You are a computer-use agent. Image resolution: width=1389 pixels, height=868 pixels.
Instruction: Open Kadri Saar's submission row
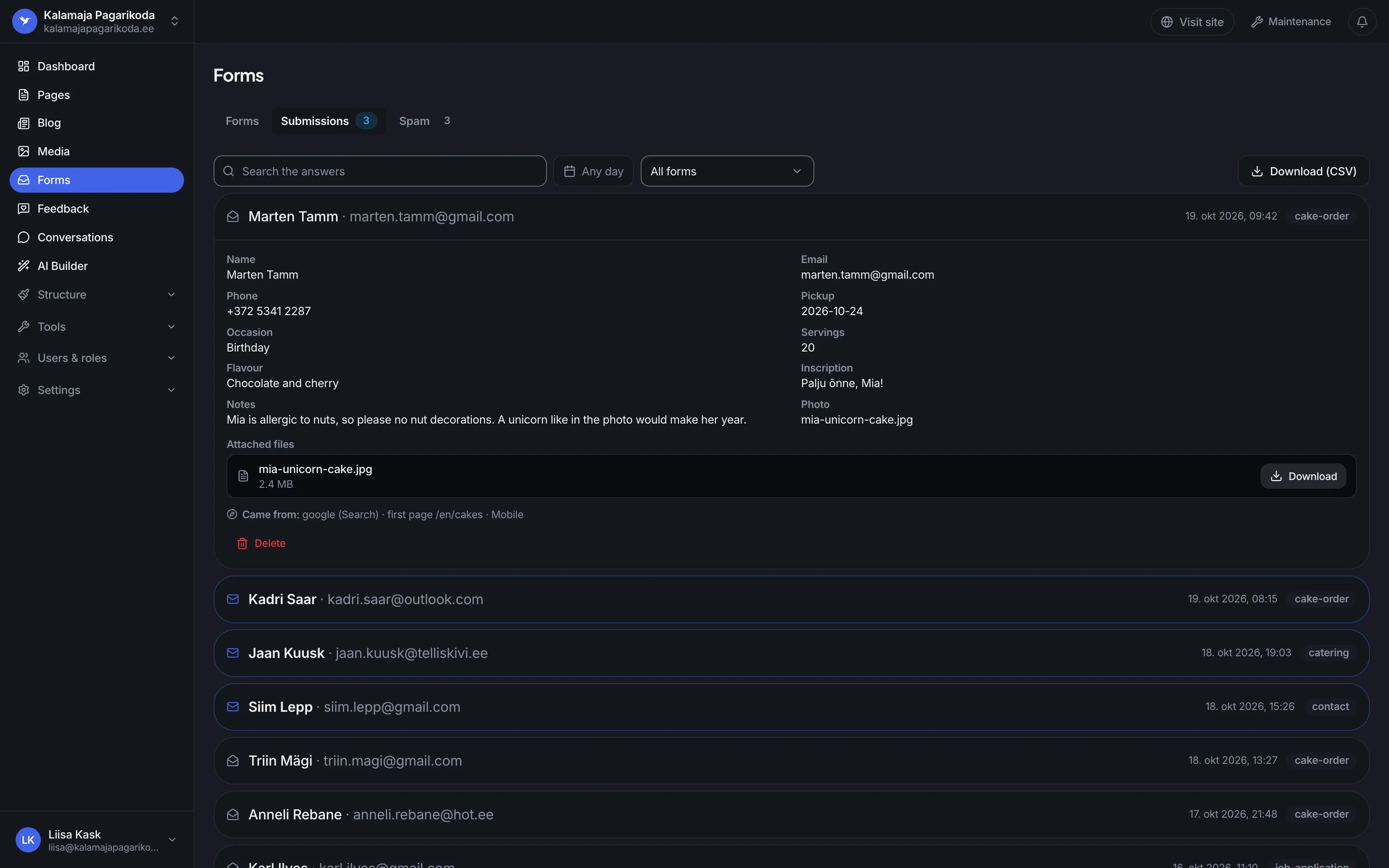click(791, 599)
